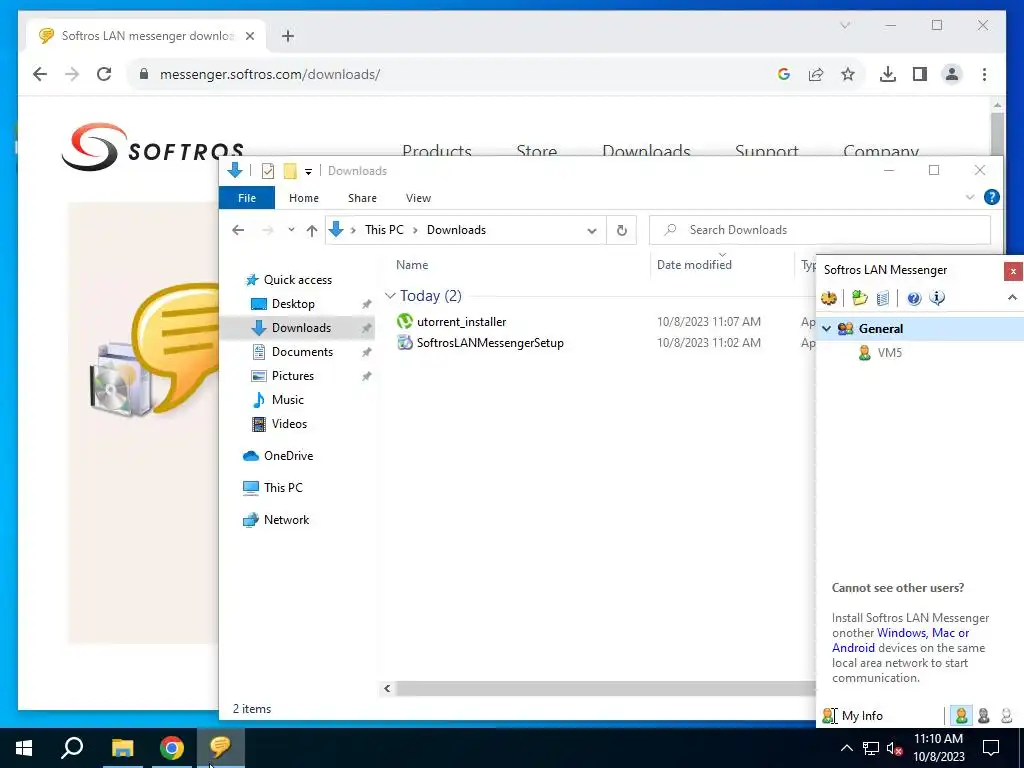Click blue question mark Help icon in Messenger
The image size is (1024, 768).
click(x=914, y=298)
